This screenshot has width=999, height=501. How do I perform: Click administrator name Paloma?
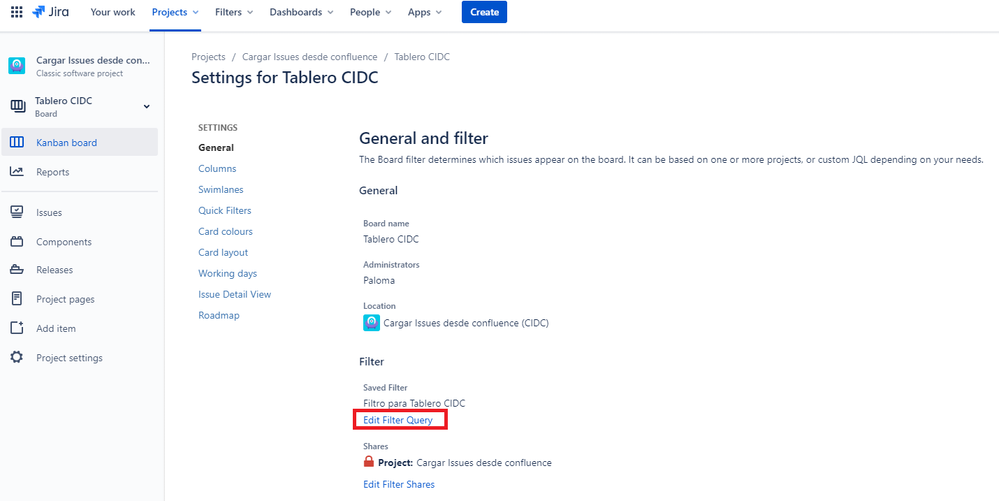coord(378,279)
